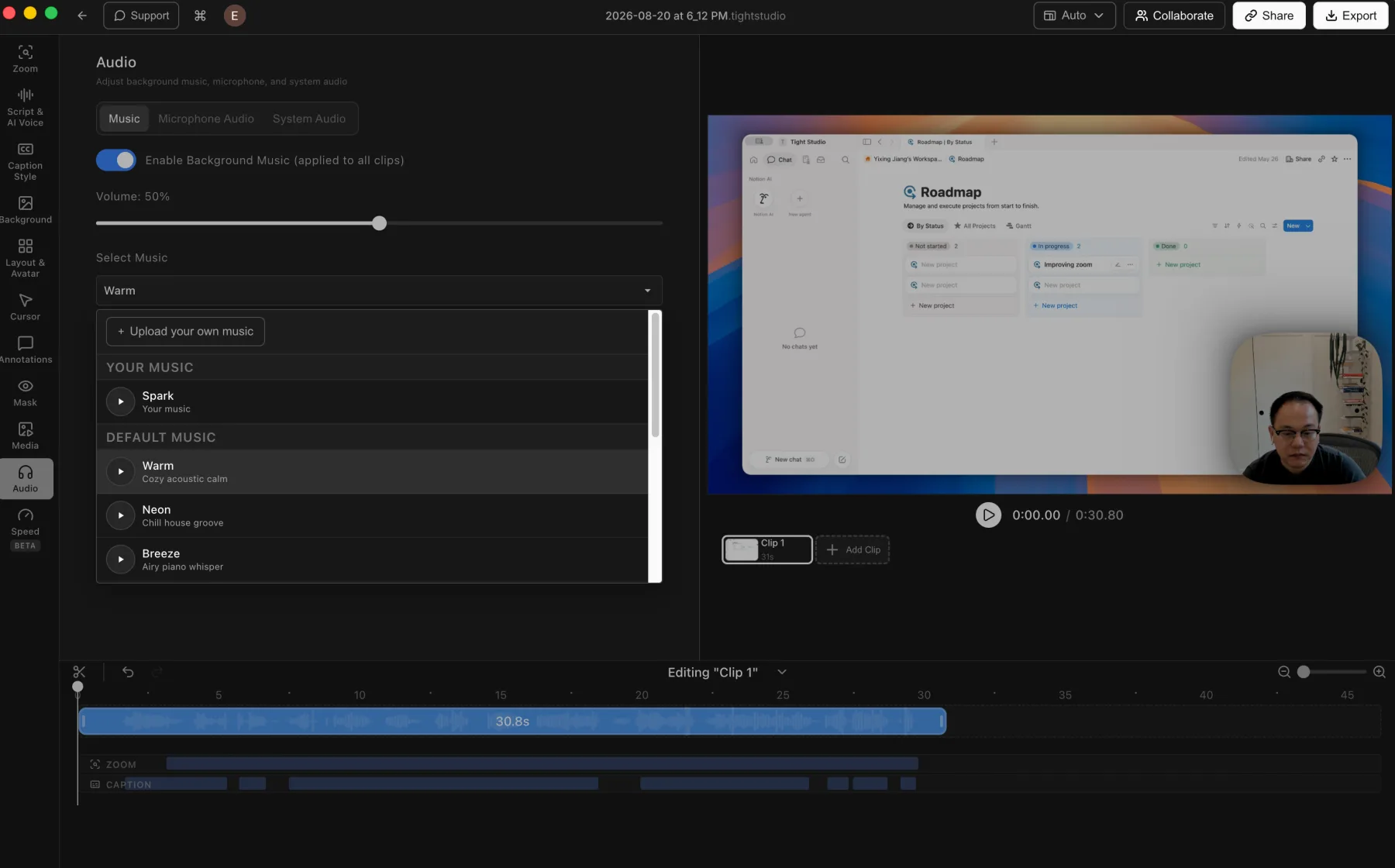This screenshot has height=868, width=1395.
Task: Zoom out the timeline
Action: point(1284,672)
